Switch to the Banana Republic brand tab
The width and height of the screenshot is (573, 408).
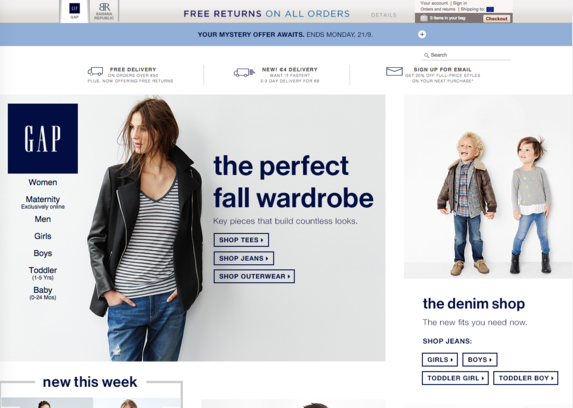coord(104,11)
